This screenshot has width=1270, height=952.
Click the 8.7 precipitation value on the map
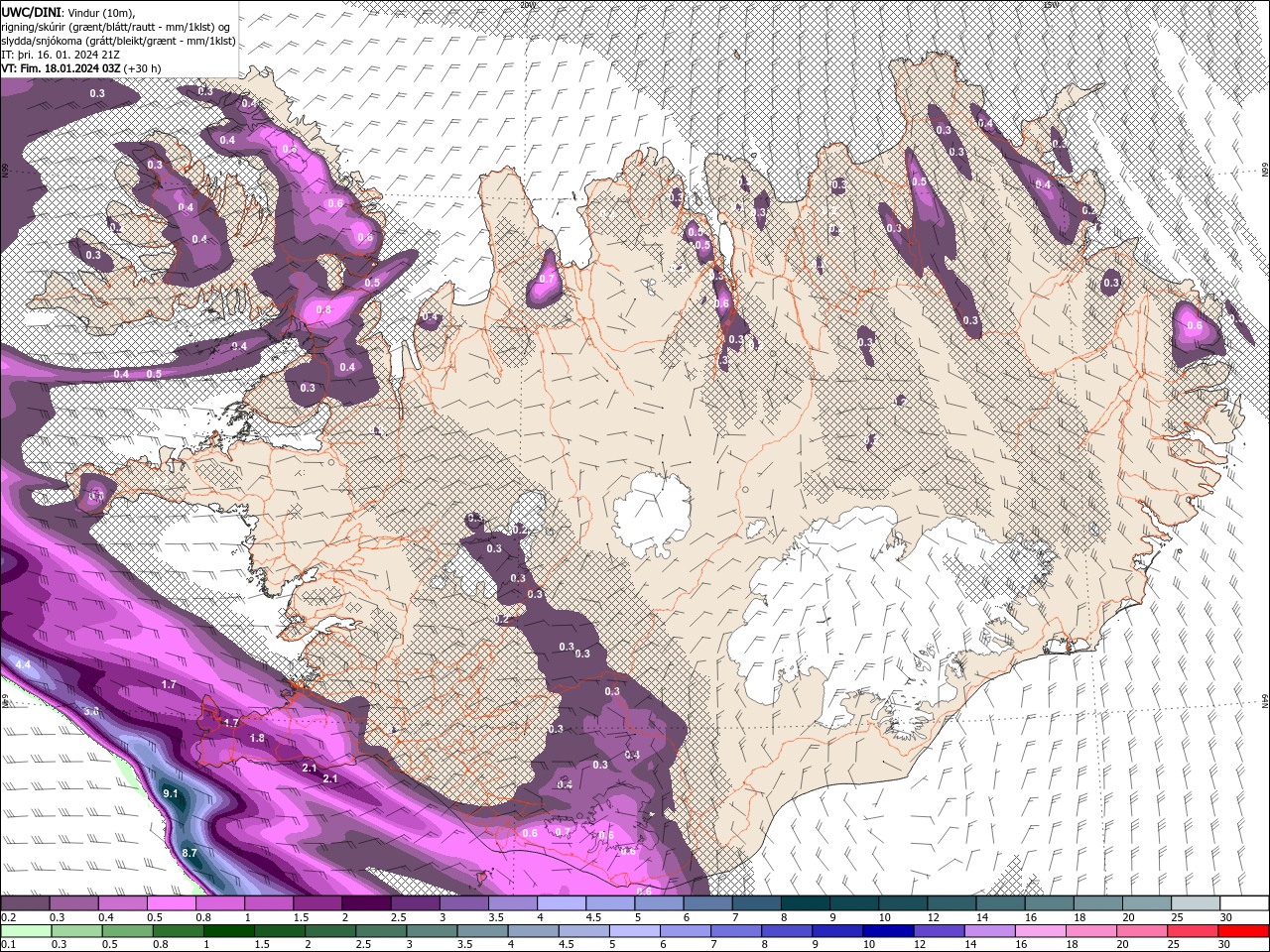click(190, 853)
